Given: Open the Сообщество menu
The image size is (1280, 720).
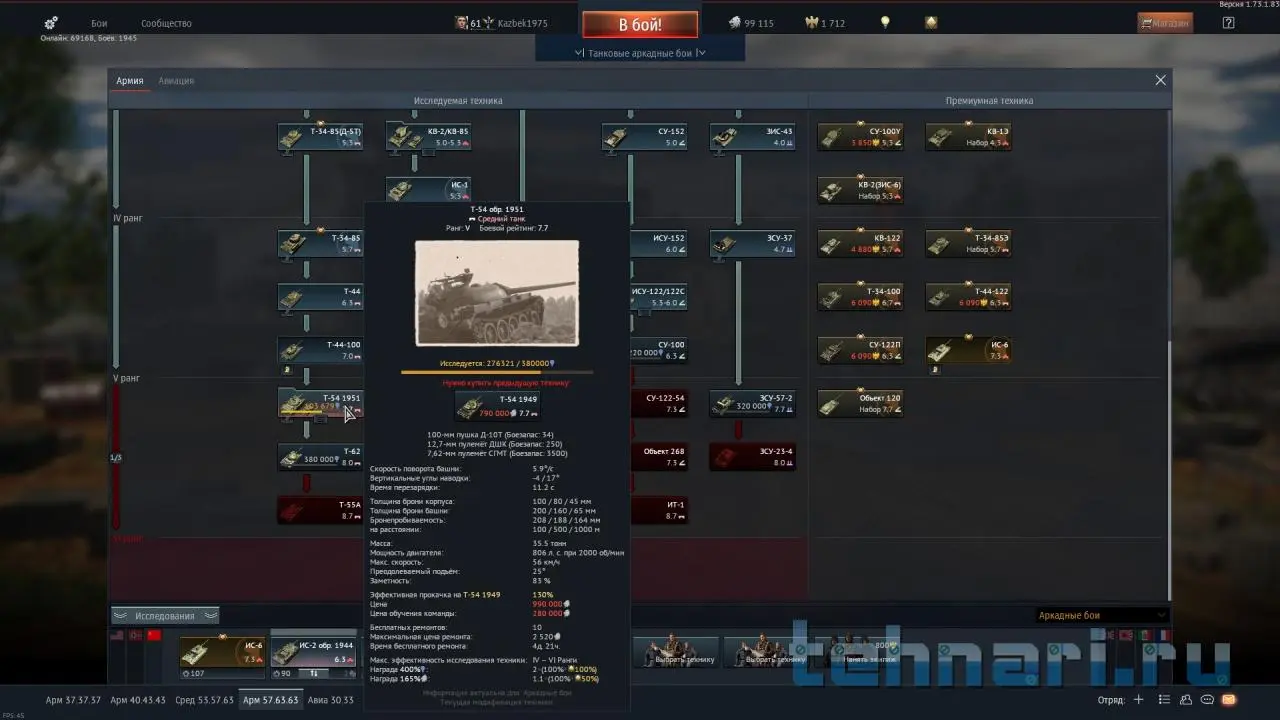Looking at the screenshot, I should coord(166,23).
